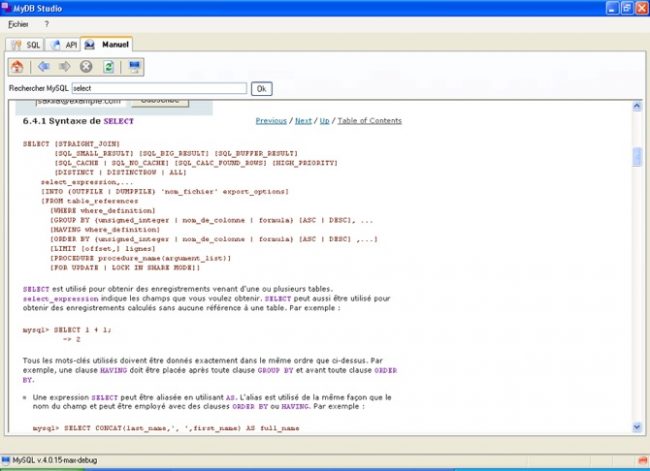Image resolution: width=650 pixels, height=471 pixels.
Task: Go to the manual home page icon
Action: pyautogui.click(x=17, y=67)
